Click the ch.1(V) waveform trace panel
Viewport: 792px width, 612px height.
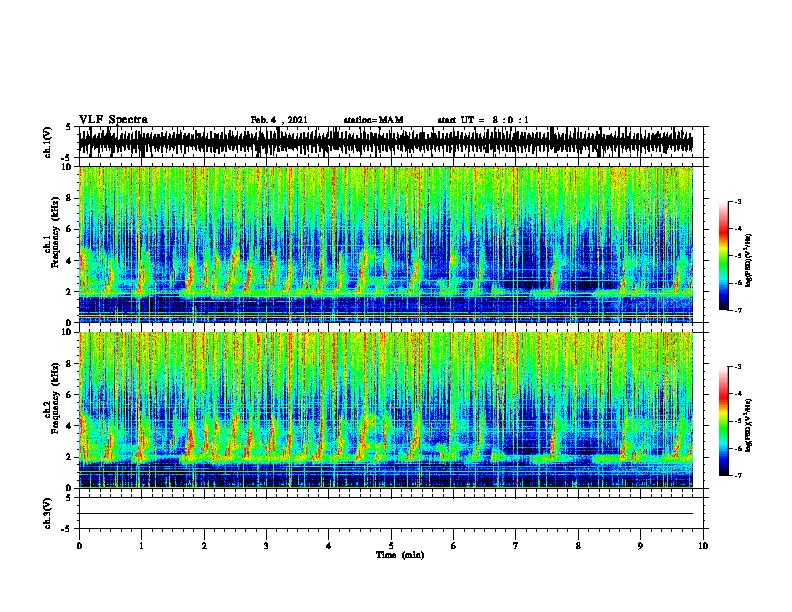click(x=386, y=142)
